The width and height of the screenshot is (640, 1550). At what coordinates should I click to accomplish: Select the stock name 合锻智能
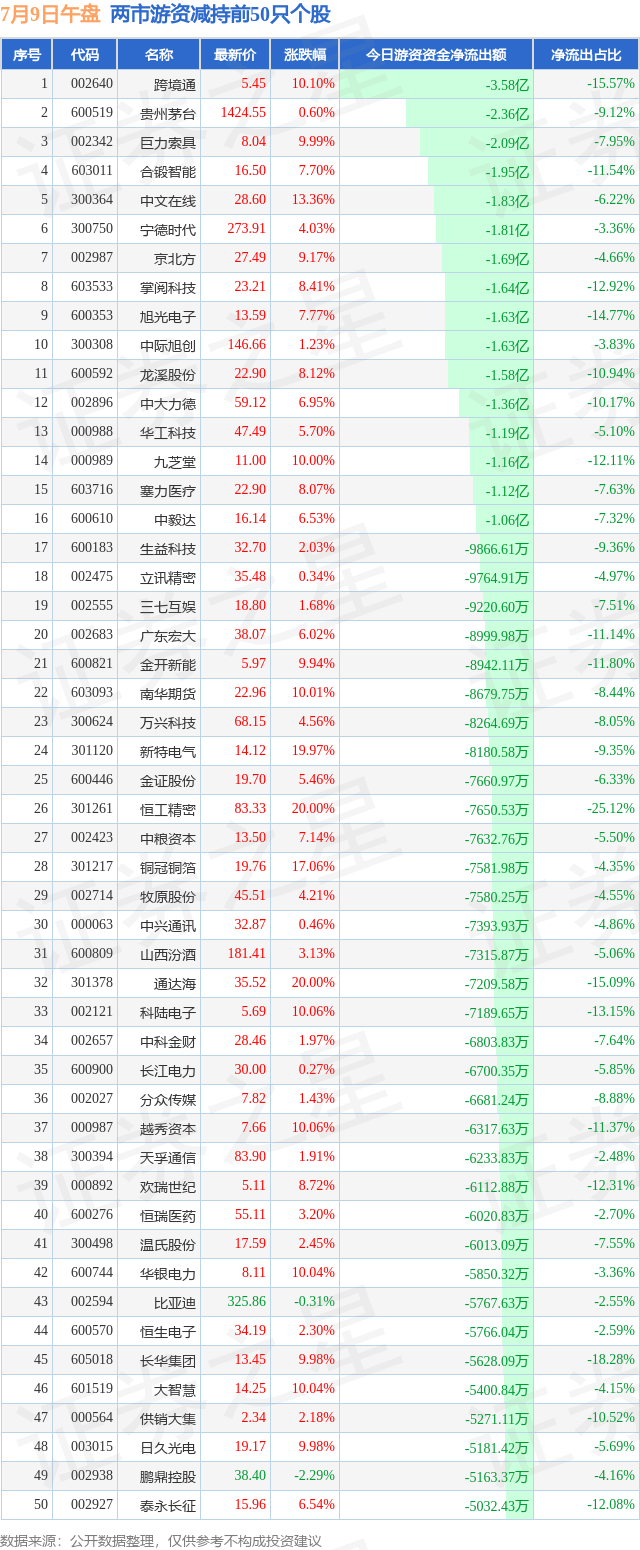(168, 171)
